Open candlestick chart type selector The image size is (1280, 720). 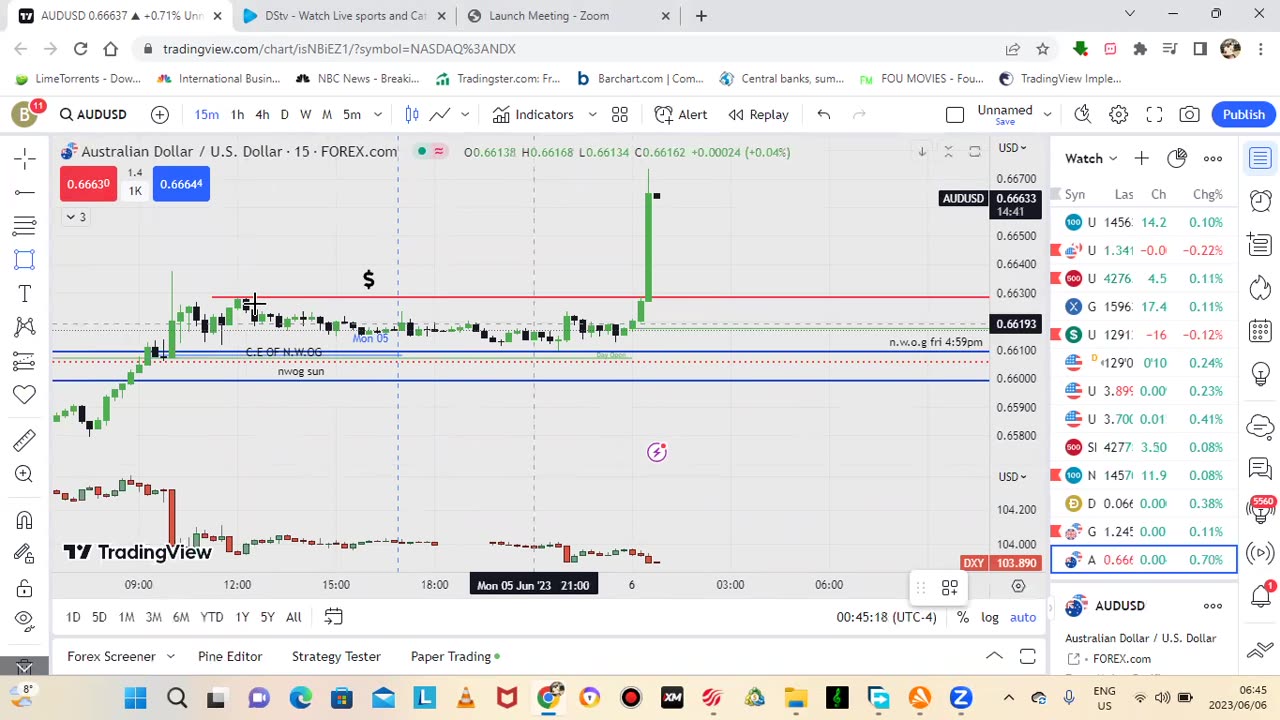tap(412, 114)
